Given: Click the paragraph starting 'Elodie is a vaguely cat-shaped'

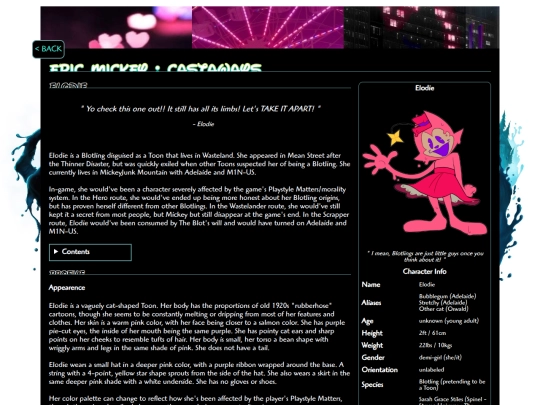Looking at the screenshot, I should tap(197, 326).
